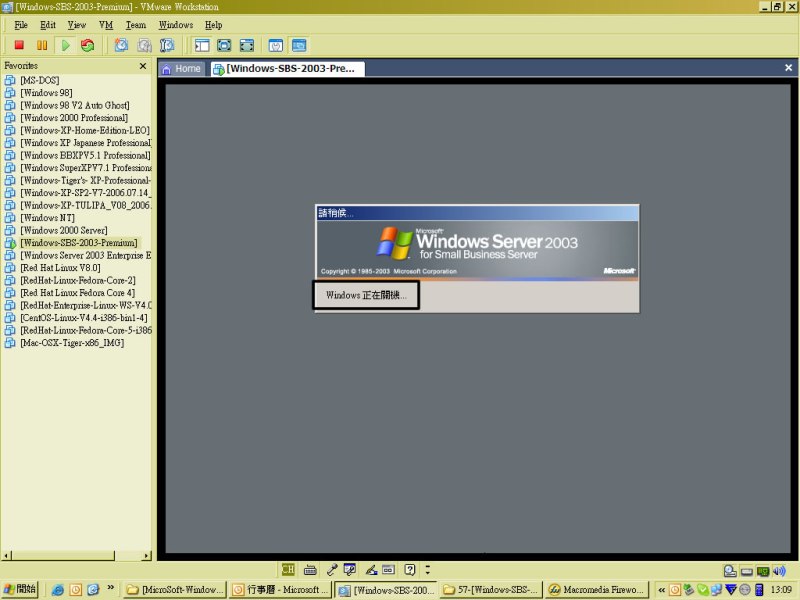Select [Windows-XP-Home-Edition-LEO] favorite
Image resolution: width=800 pixels, height=600 pixels.
click(x=85, y=130)
